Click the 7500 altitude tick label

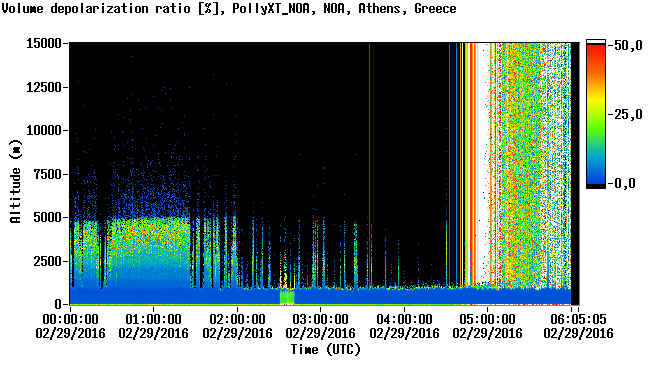click(48, 174)
